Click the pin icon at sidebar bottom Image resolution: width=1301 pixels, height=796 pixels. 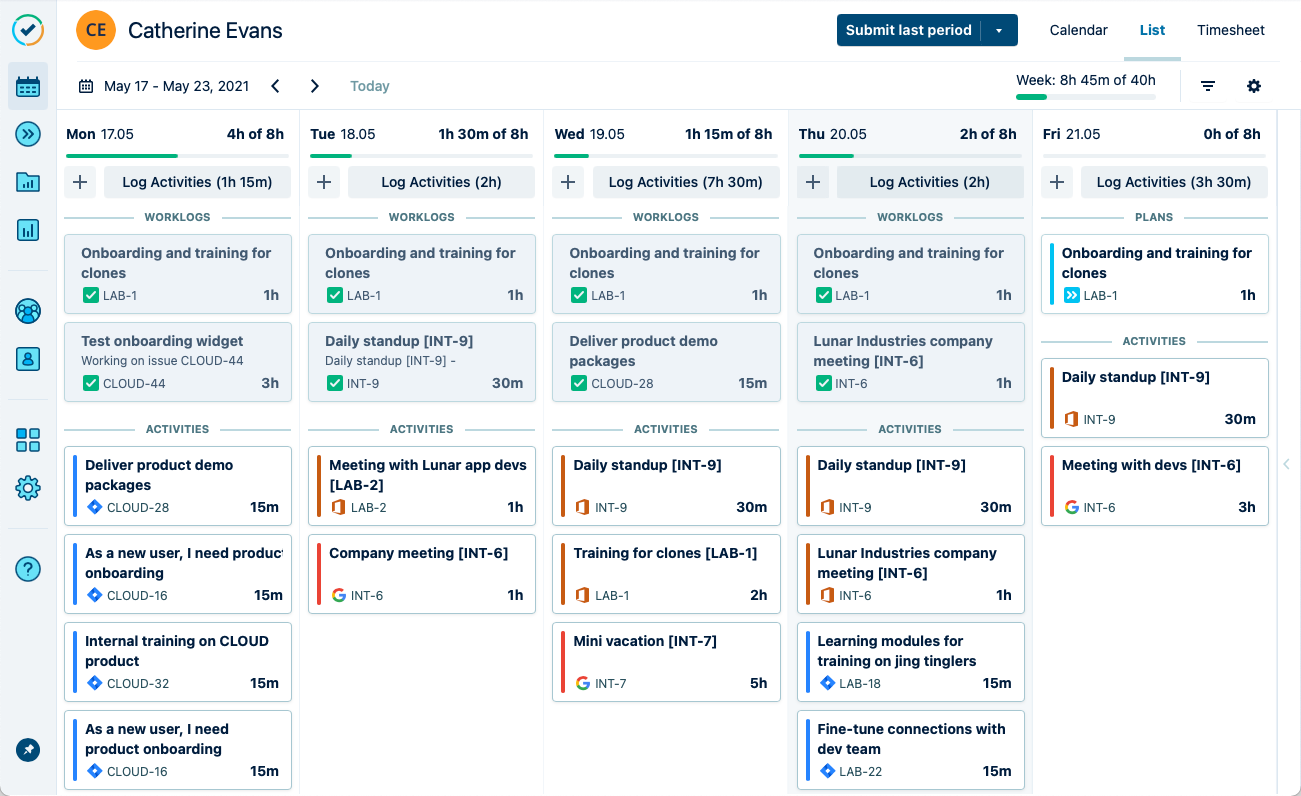(x=28, y=749)
